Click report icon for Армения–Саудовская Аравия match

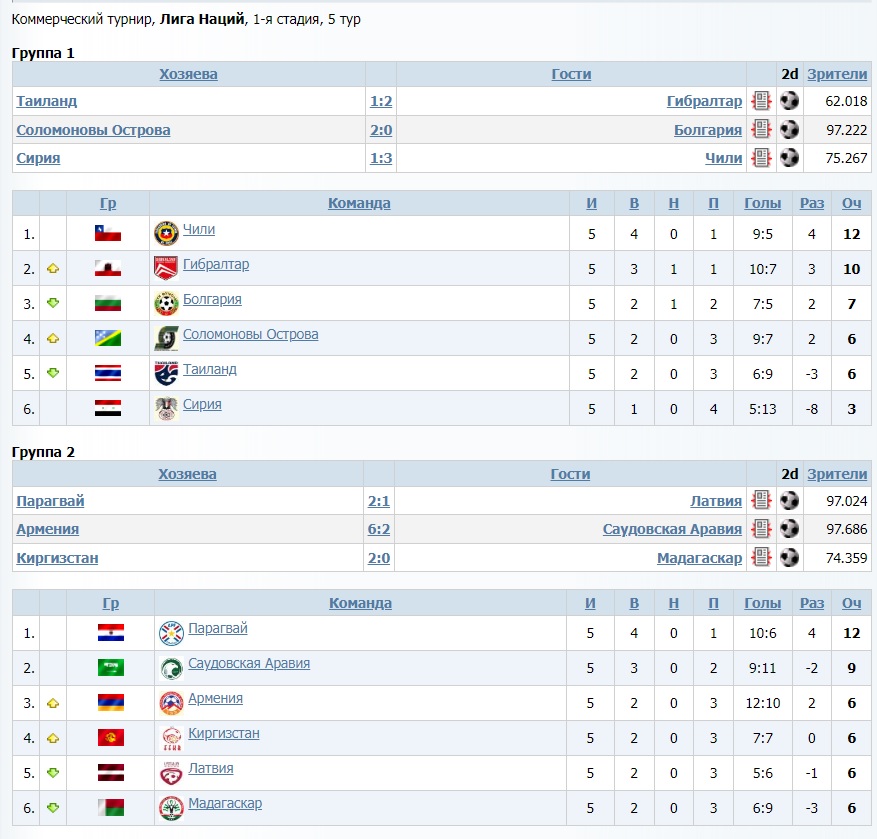coord(761,529)
